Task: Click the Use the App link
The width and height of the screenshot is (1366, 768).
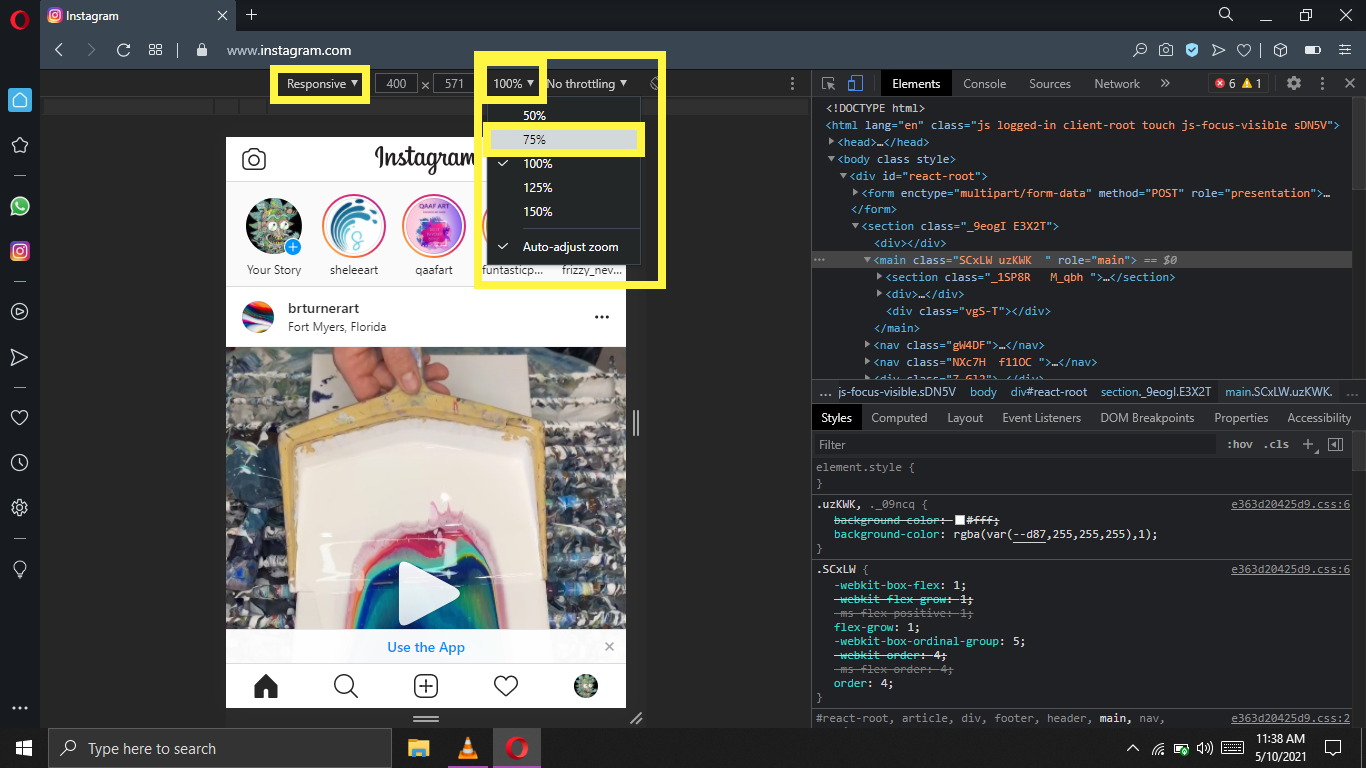Action: (426, 647)
